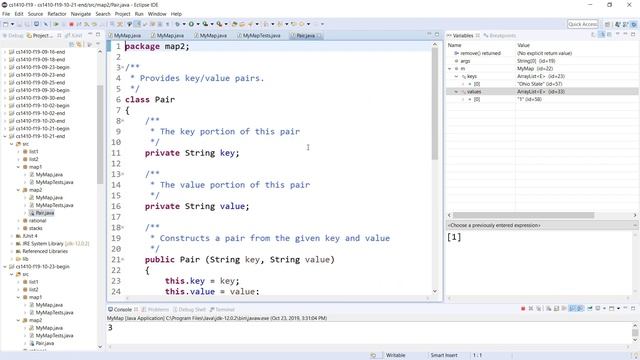
Task: Click the Pin Console icon
Action: (590, 309)
